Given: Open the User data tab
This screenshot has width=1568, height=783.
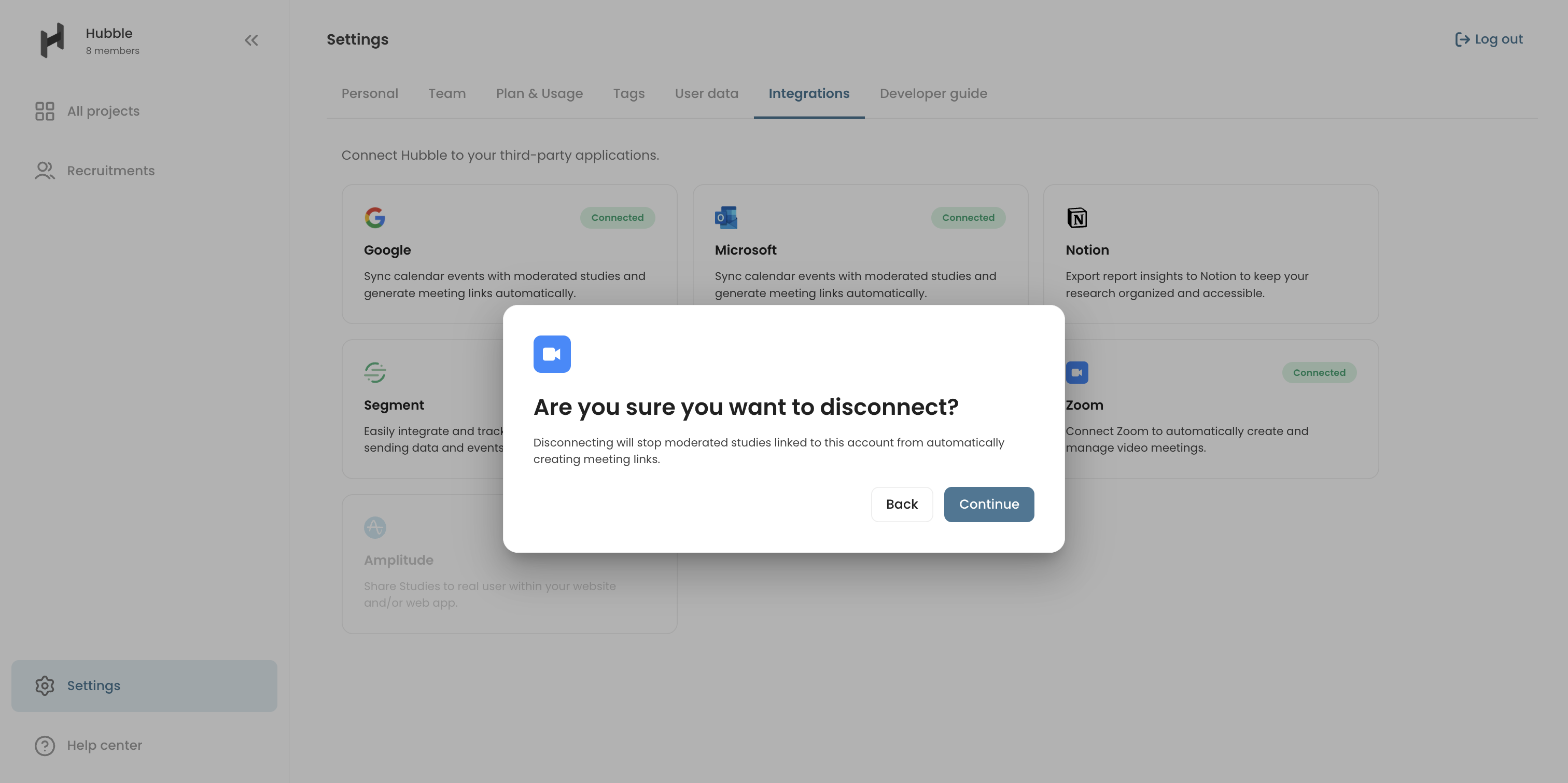Looking at the screenshot, I should tap(706, 93).
